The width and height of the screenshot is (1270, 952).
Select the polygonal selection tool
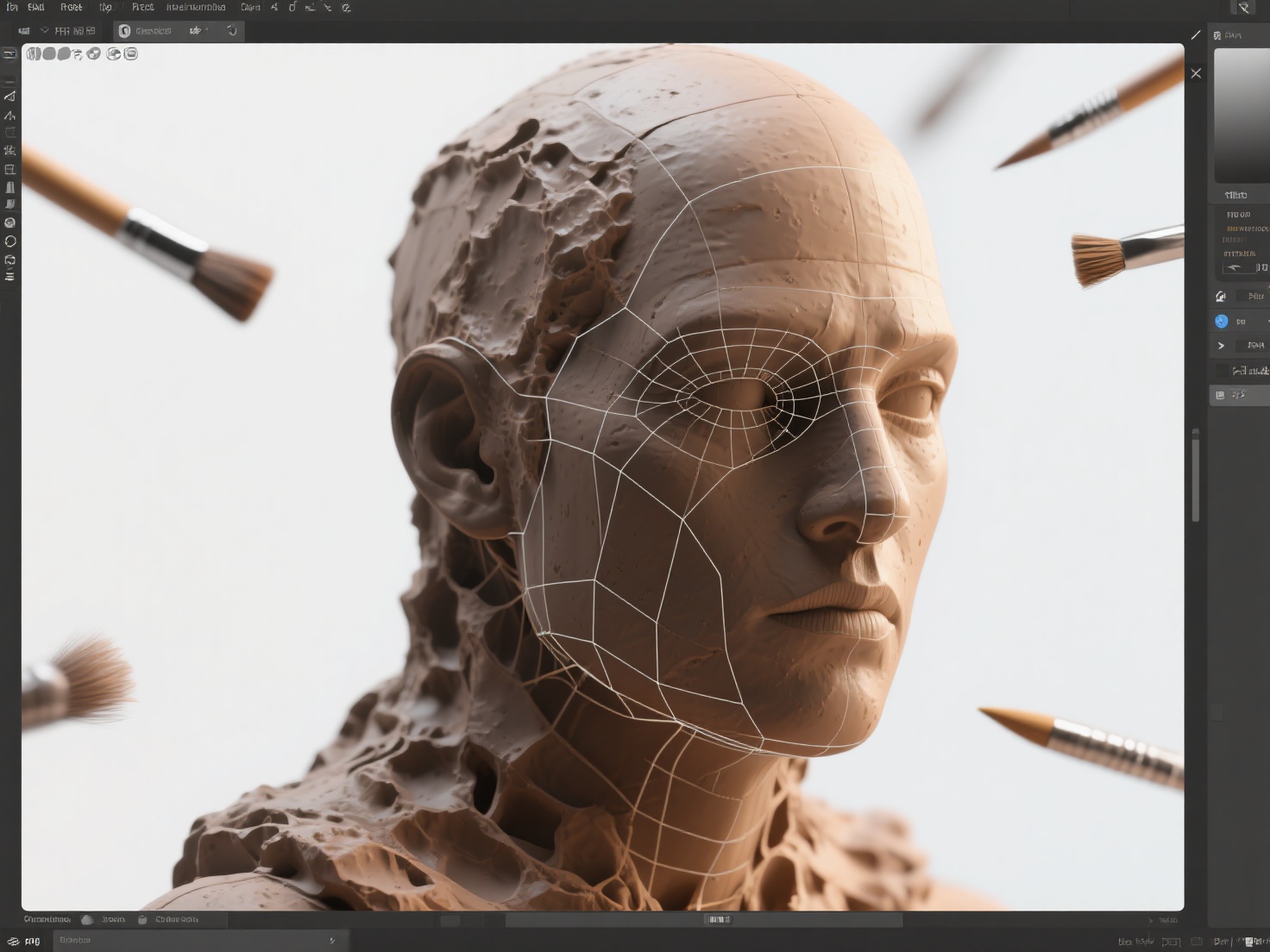pos(10,115)
